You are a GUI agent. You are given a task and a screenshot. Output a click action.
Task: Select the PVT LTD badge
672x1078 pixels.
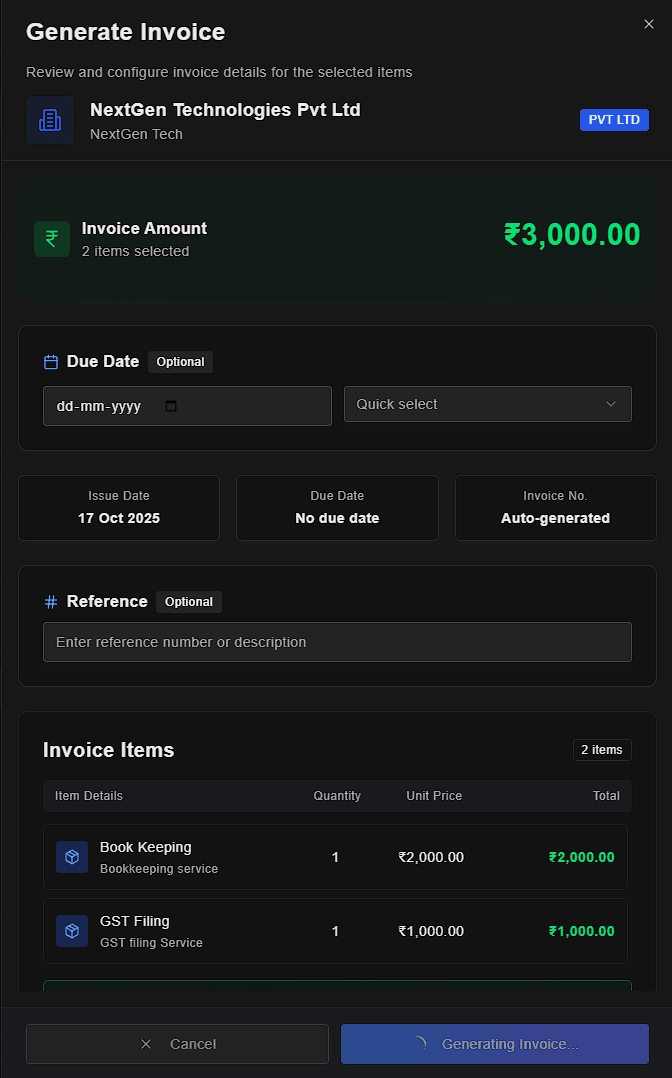click(x=614, y=119)
